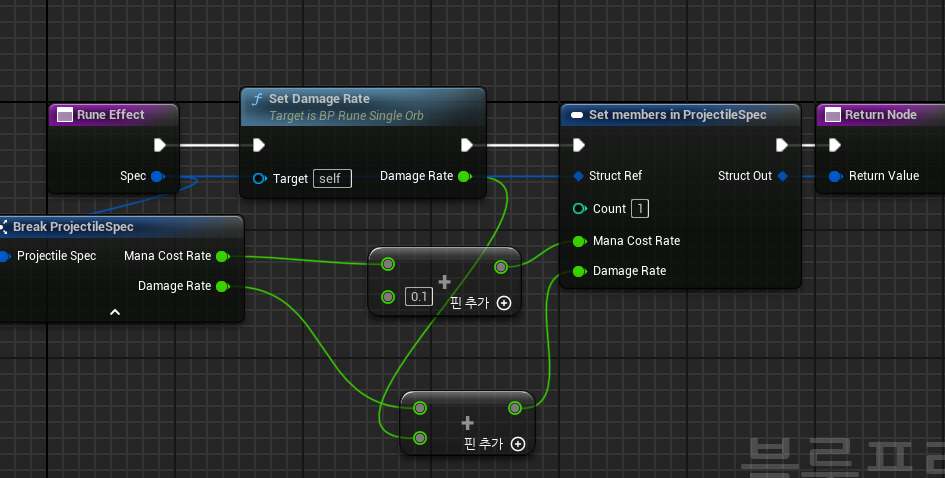Click Mana Cost Rate input pin on Set members

(579, 241)
